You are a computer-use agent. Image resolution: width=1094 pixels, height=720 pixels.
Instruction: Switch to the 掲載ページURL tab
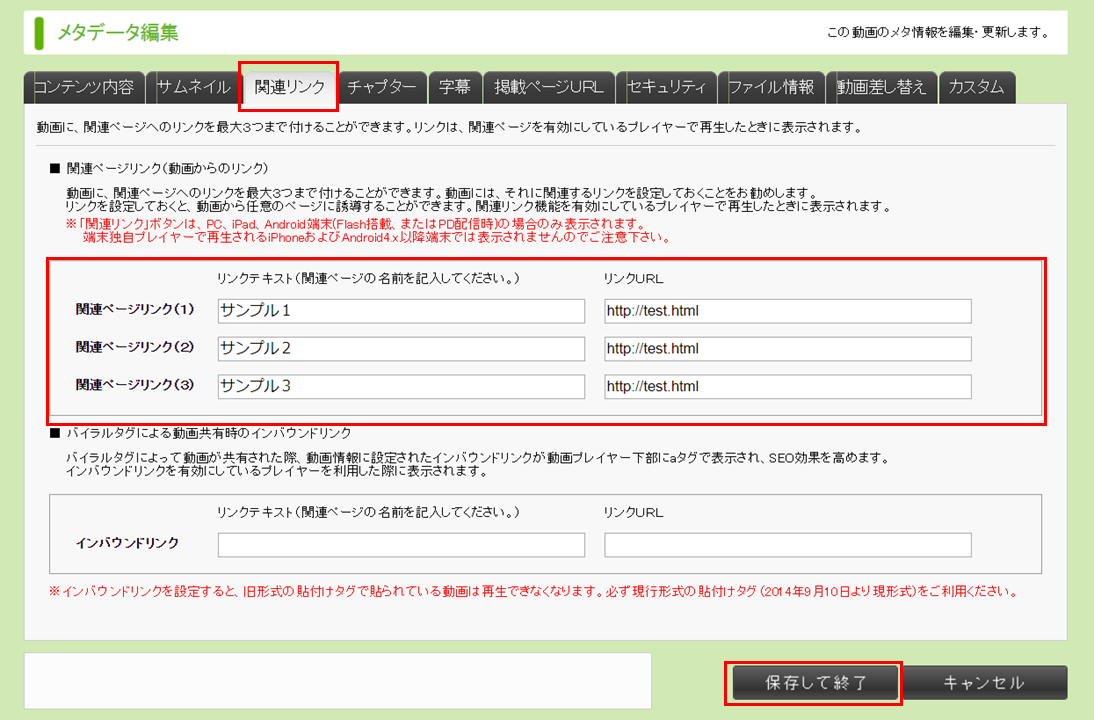pos(548,87)
